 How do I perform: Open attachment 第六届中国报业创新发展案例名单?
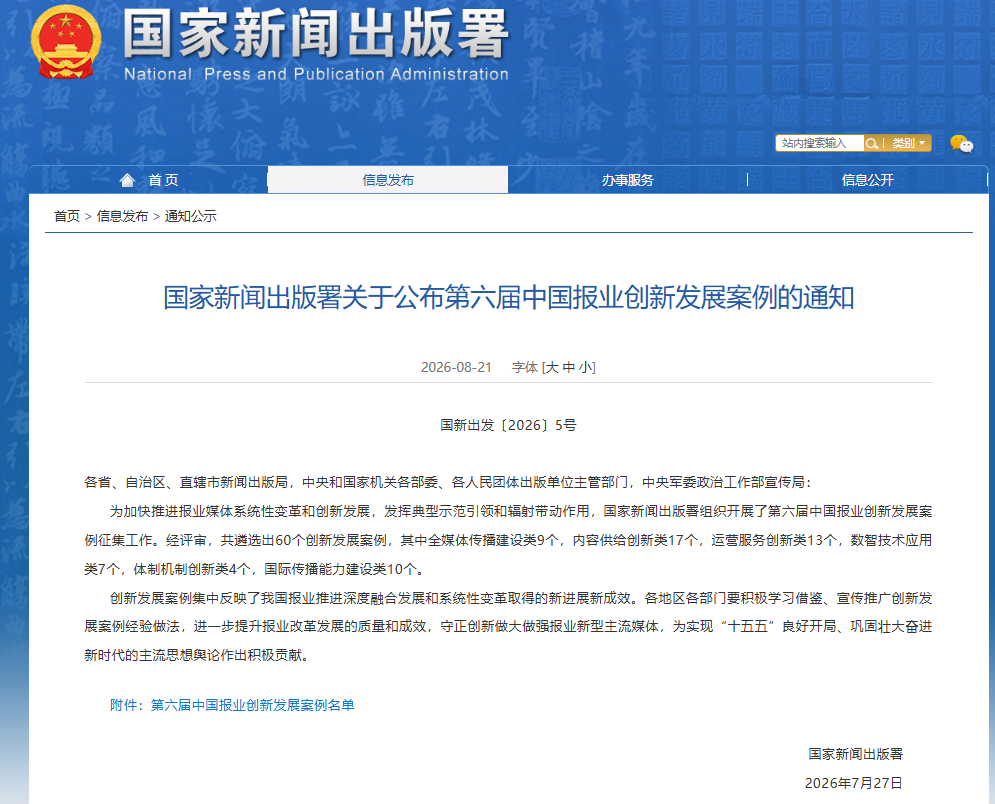[253, 705]
